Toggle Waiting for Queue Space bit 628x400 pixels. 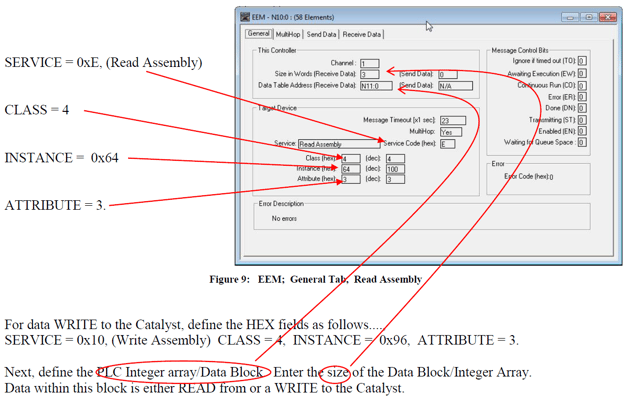pos(582,142)
